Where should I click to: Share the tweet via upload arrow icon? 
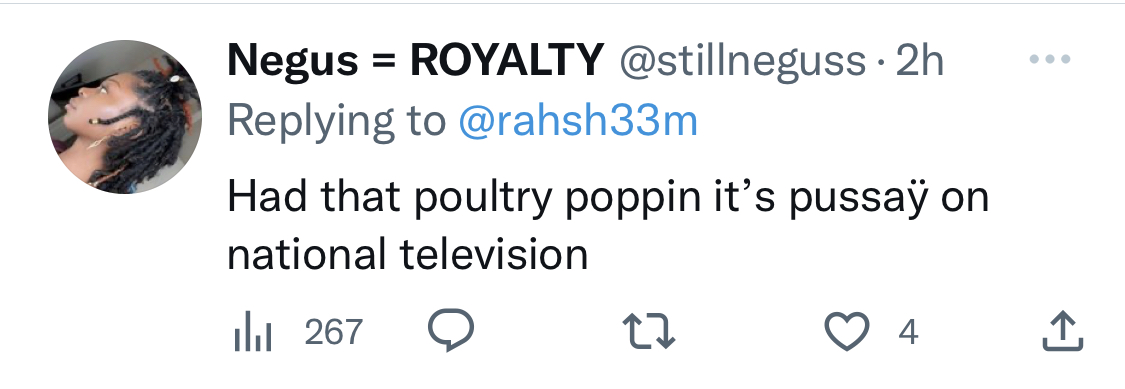[1063, 332]
